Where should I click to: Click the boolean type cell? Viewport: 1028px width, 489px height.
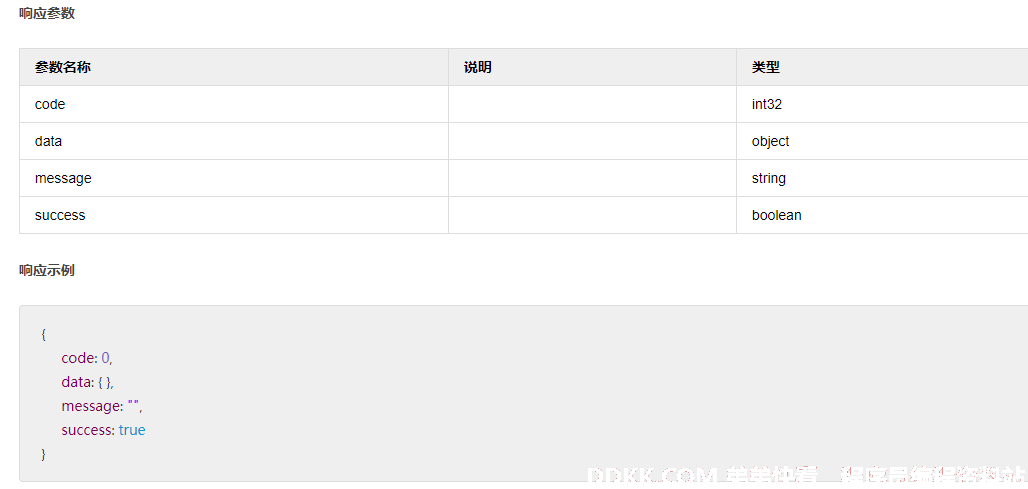(x=882, y=215)
